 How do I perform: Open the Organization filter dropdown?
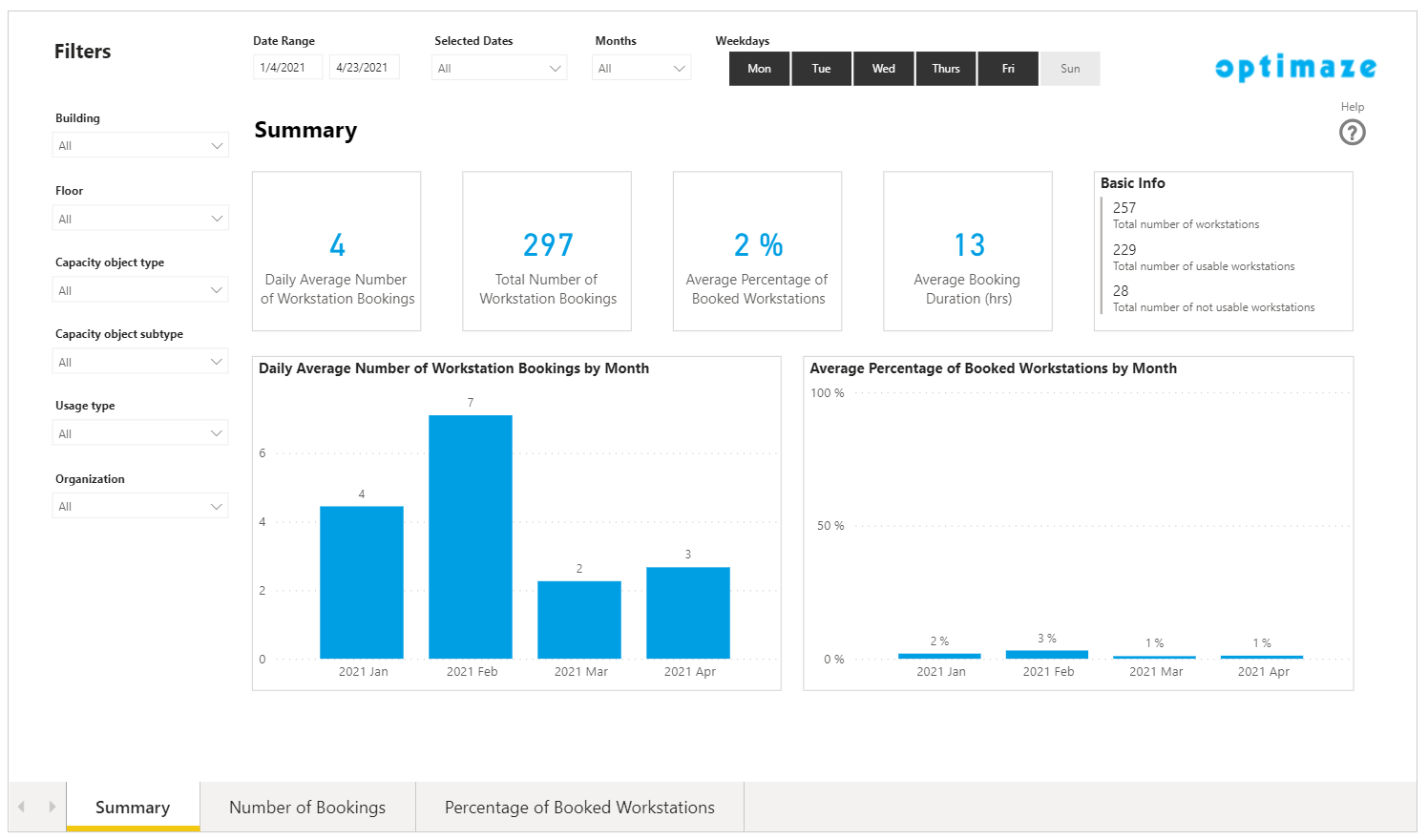click(x=140, y=506)
